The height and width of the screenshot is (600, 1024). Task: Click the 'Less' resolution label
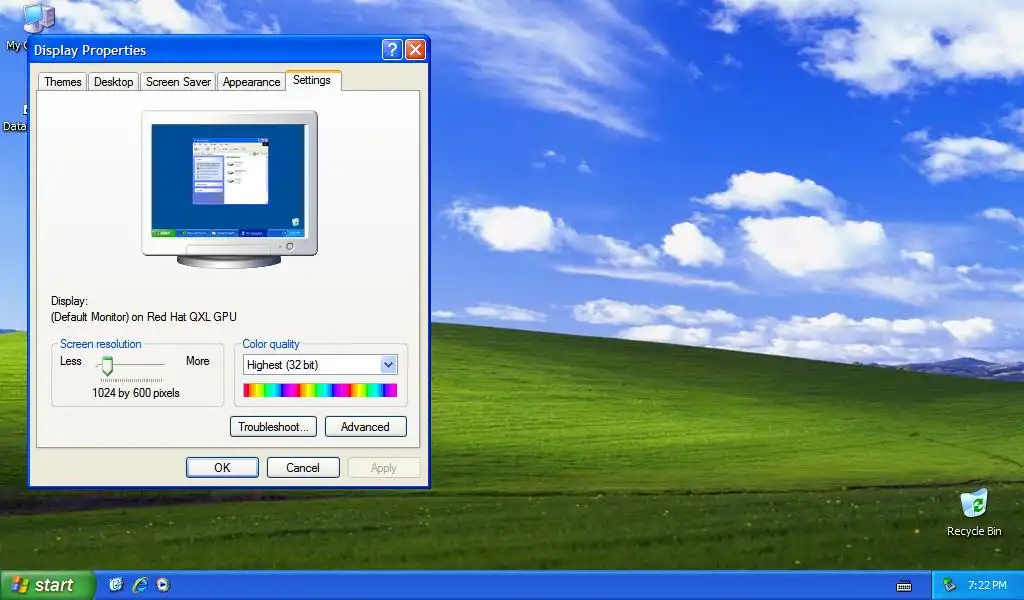pos(71,361)
